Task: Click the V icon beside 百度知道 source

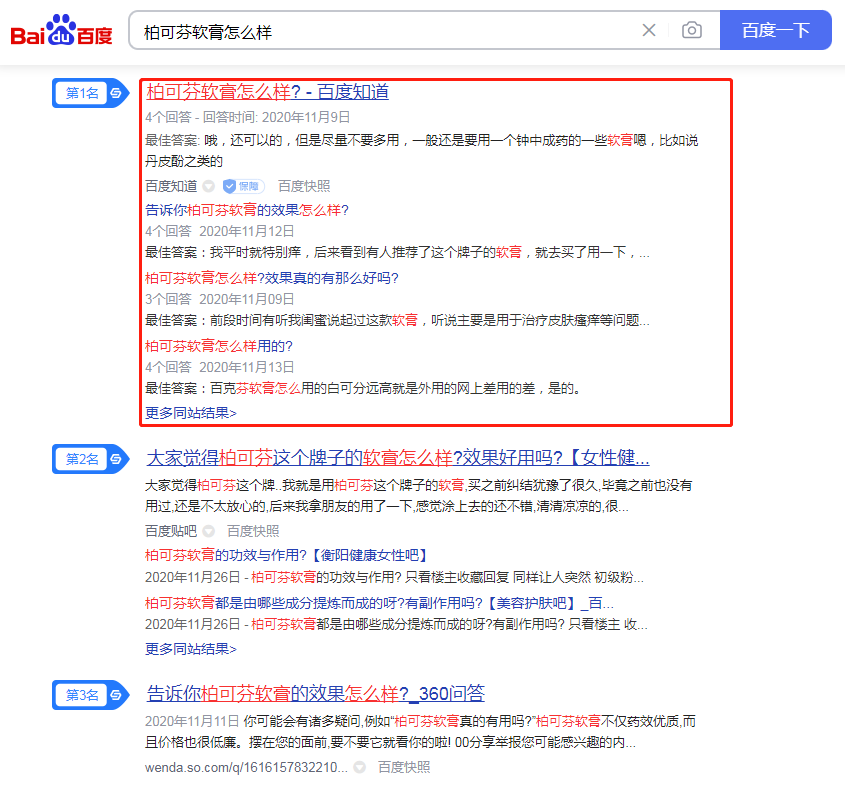Action: [x=209, y=186]
